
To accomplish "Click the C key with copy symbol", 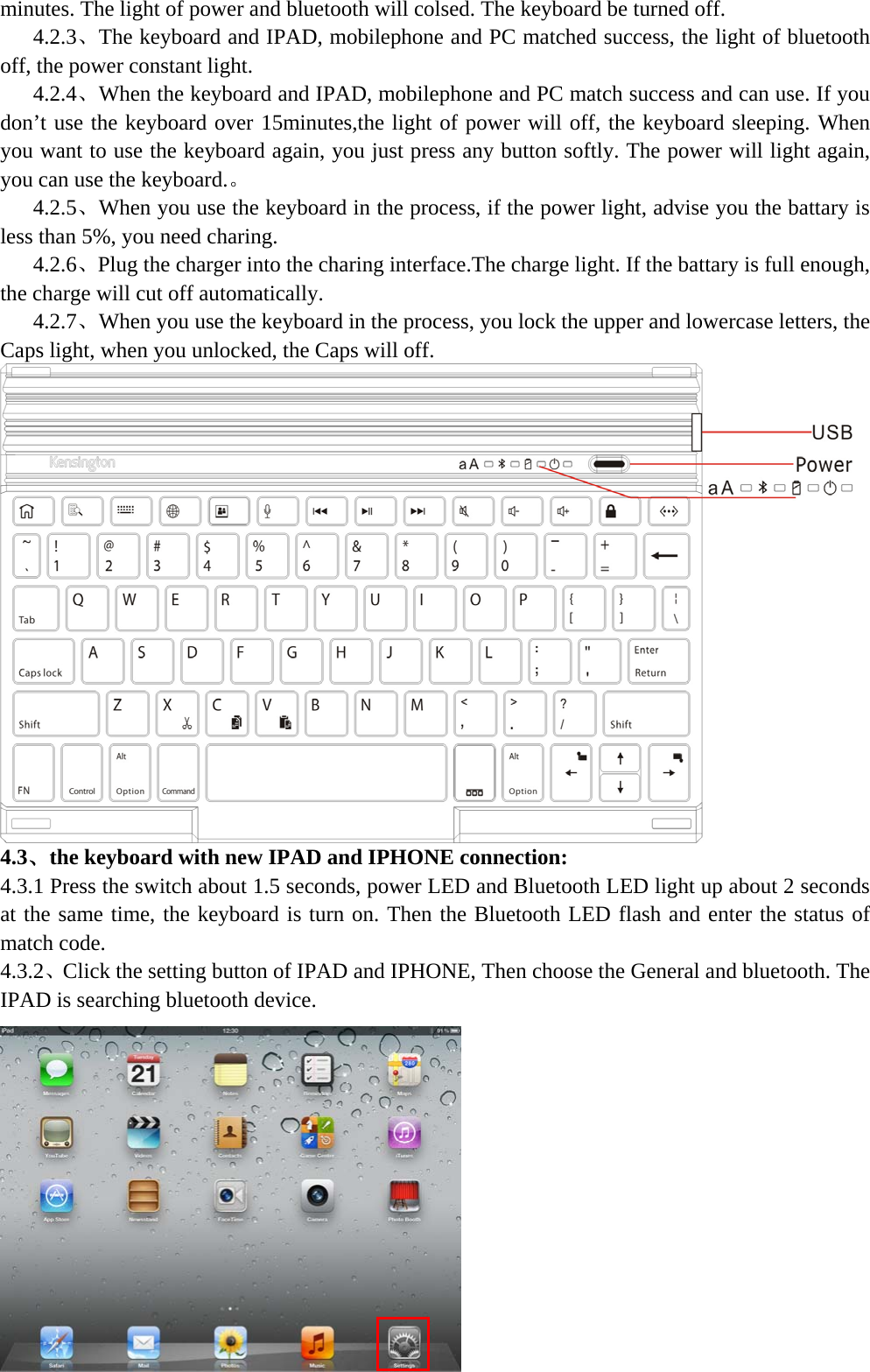I will click(227, 714).
